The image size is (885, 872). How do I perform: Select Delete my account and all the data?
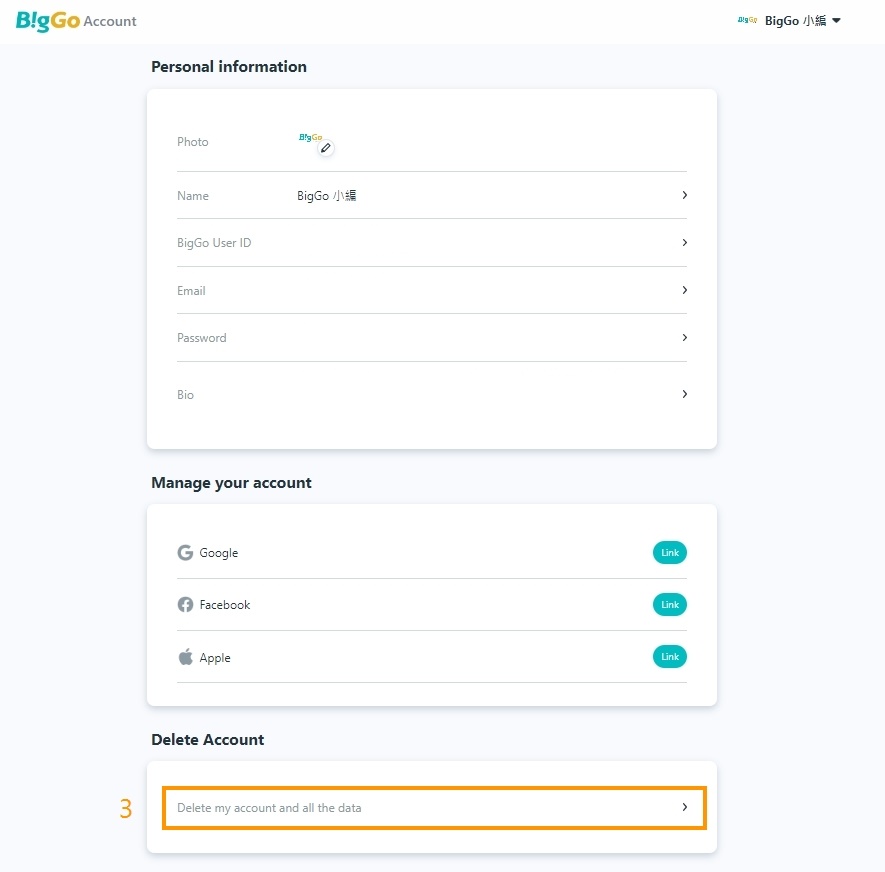(x=270, y=808)
